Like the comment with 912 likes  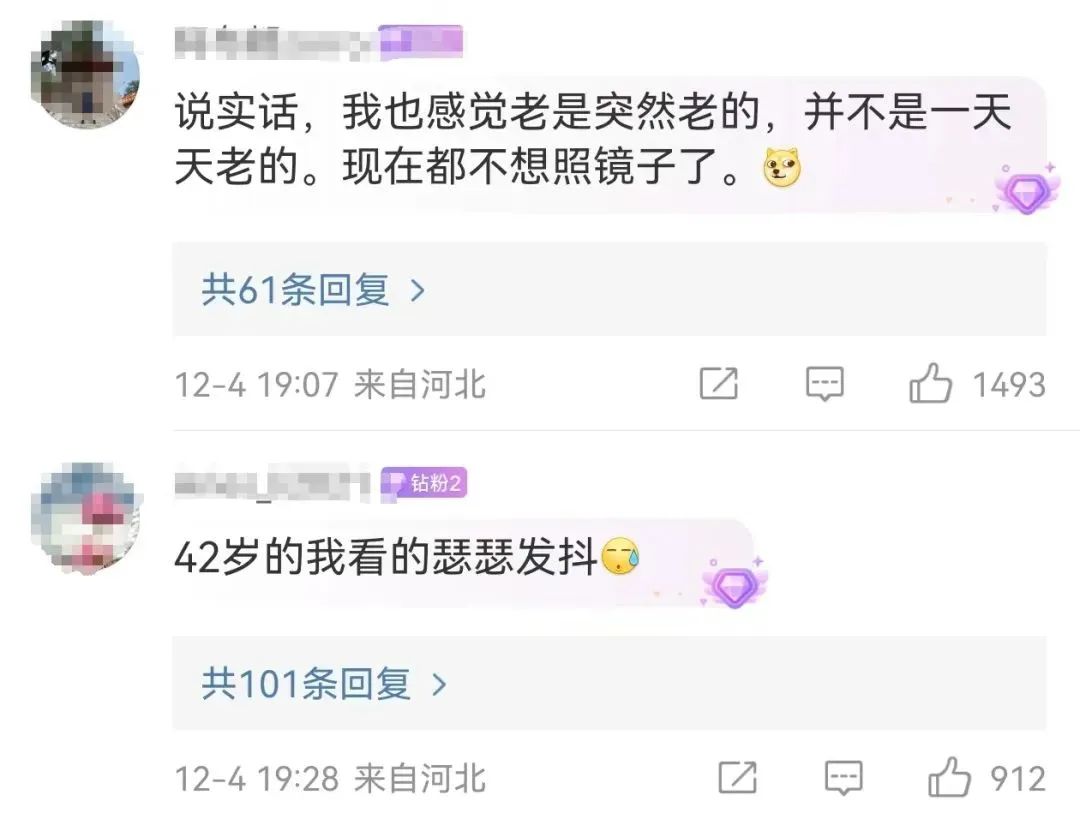point(949,777)
